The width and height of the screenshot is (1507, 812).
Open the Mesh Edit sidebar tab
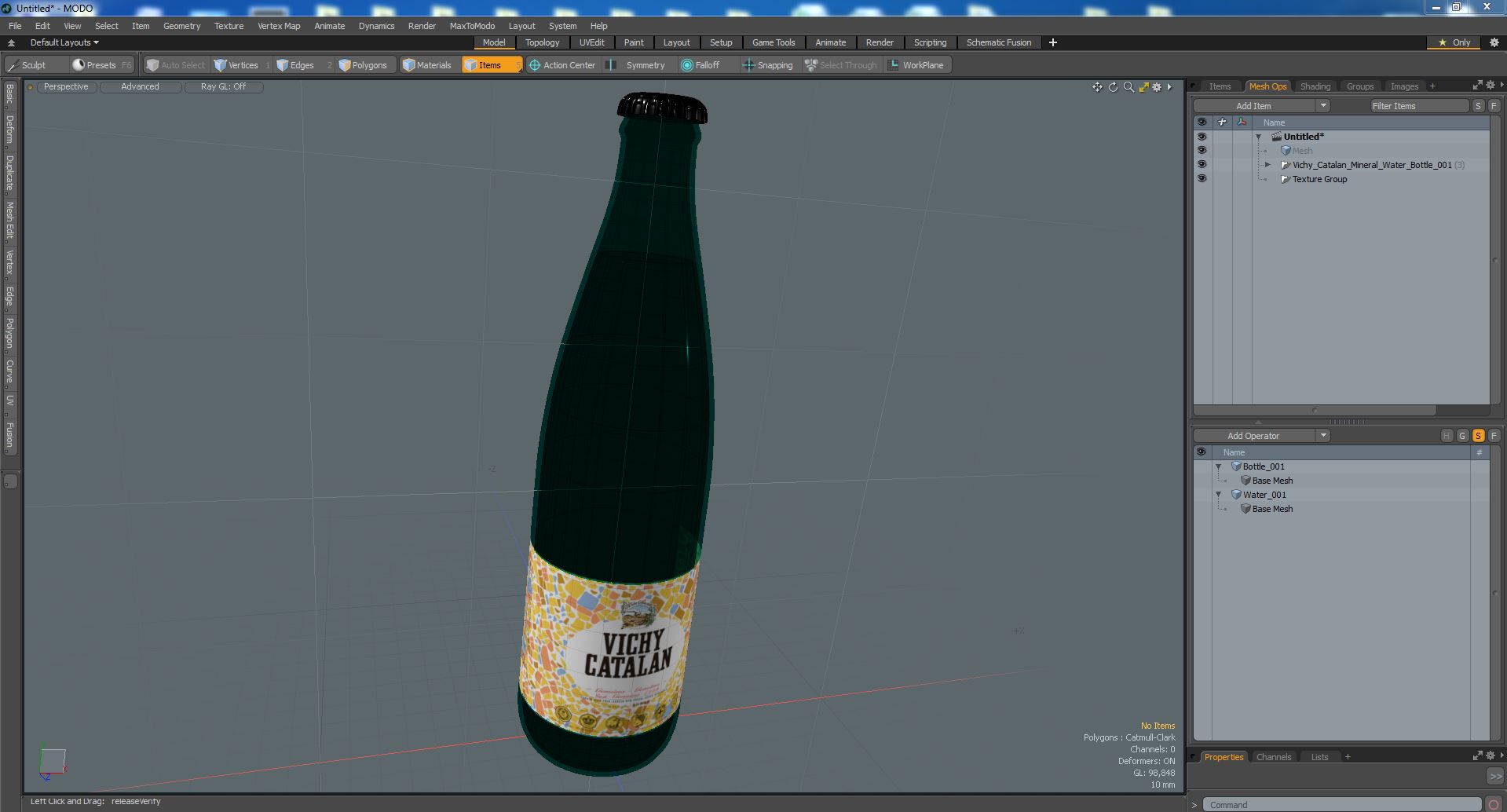[9, 221]
